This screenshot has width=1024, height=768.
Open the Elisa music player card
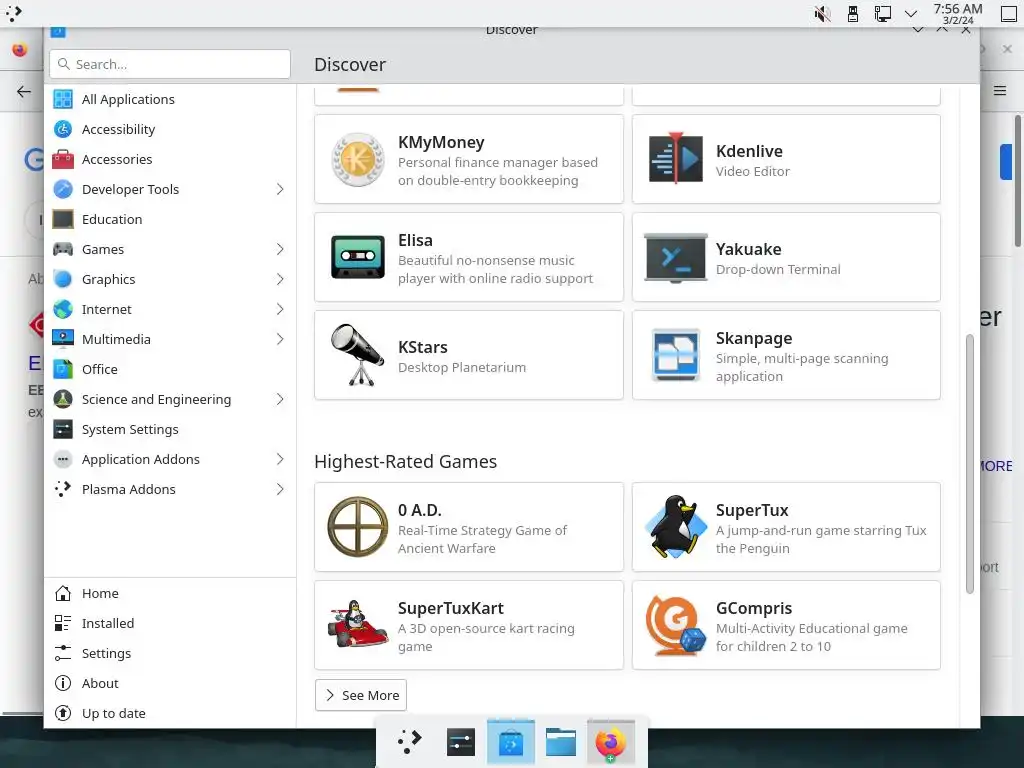click(469, 257)
